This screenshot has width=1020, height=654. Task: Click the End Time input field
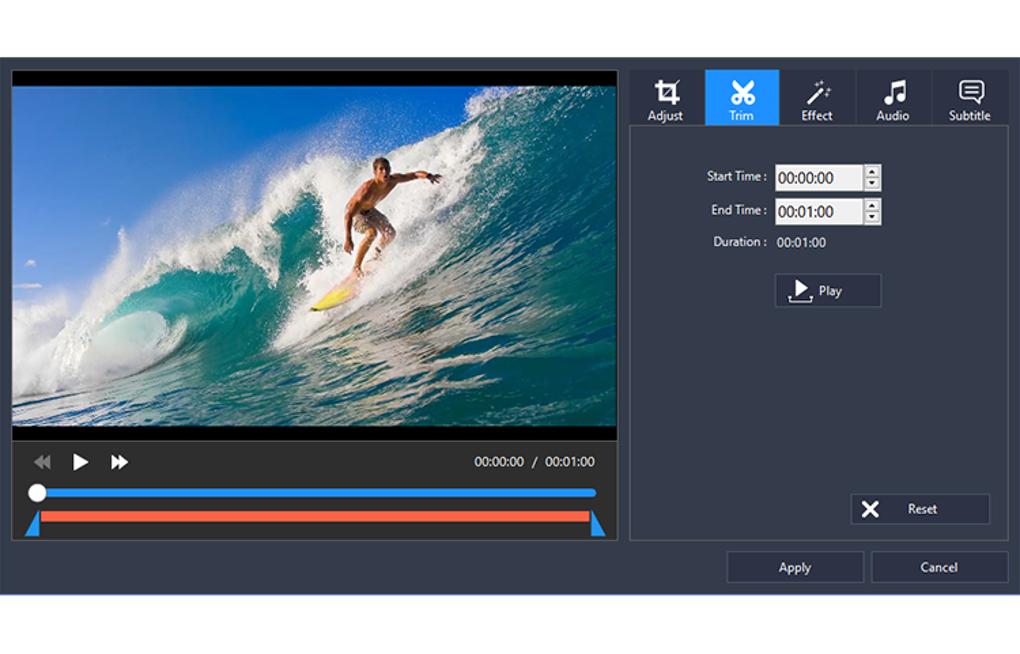click(x=818, y=212)
